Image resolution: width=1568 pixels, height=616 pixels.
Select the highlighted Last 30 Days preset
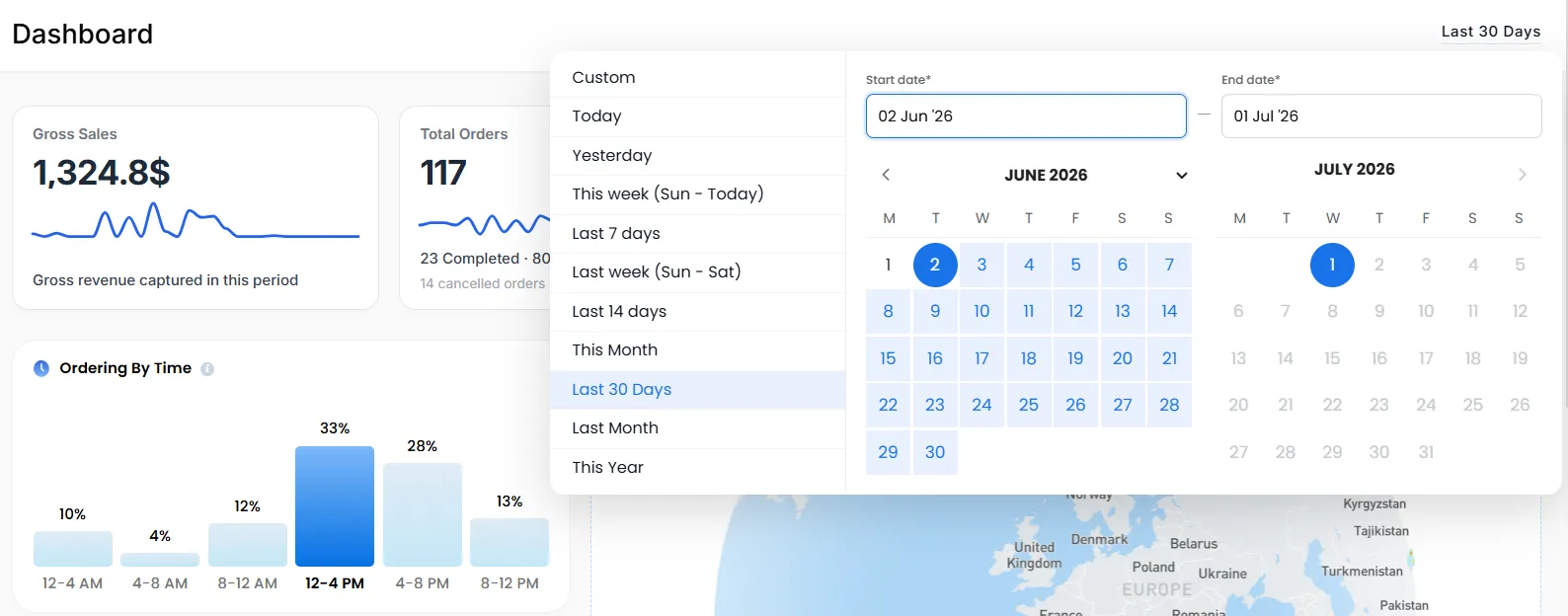coord(698,389)
